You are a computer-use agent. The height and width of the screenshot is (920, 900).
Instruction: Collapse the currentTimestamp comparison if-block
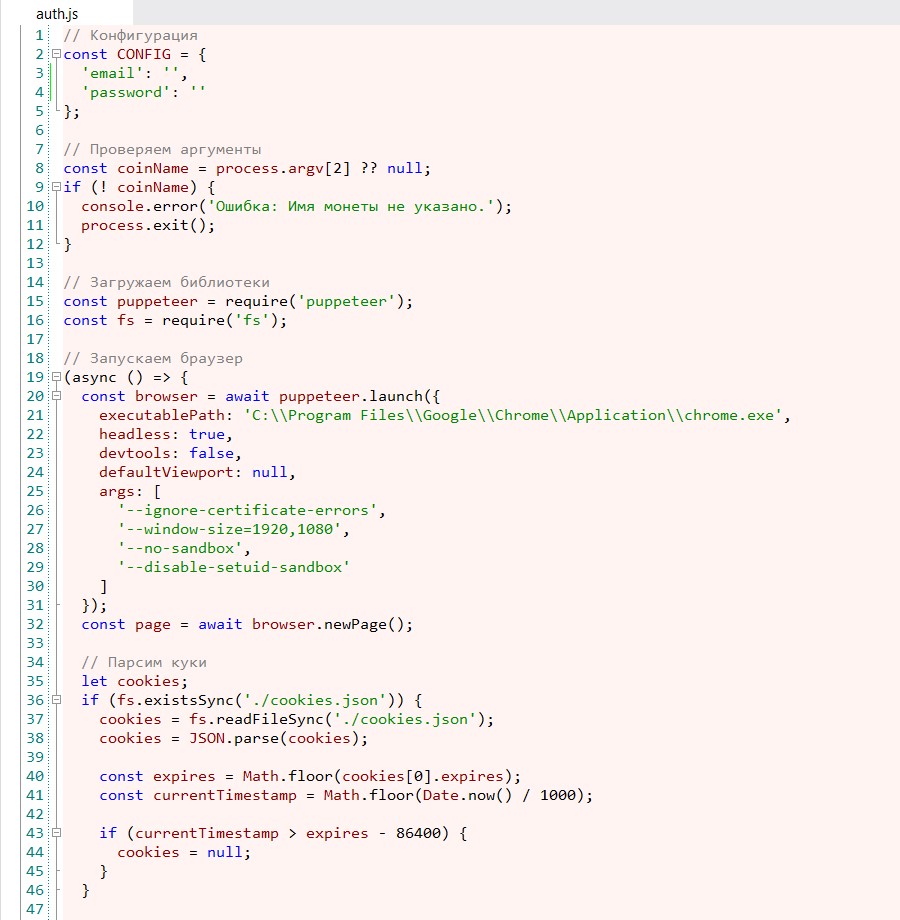pos(58,833)
